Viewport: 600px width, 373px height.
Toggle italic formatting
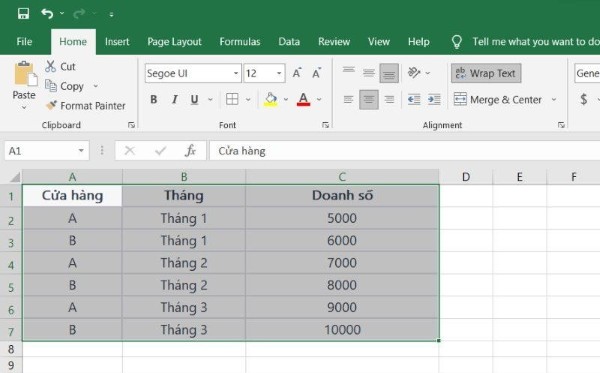pyautogui.click(x=174, y=99)
